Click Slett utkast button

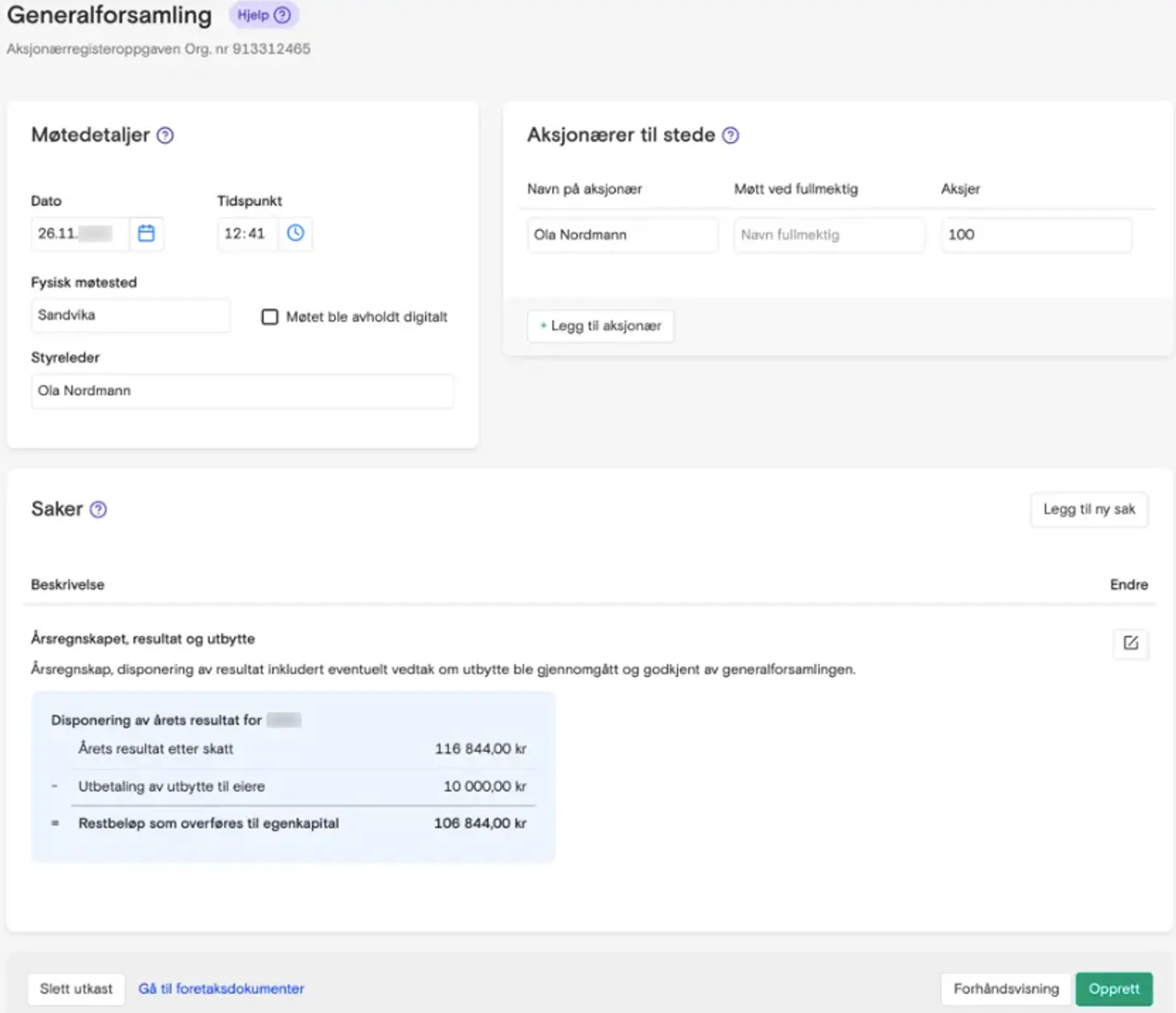(76, 989)
